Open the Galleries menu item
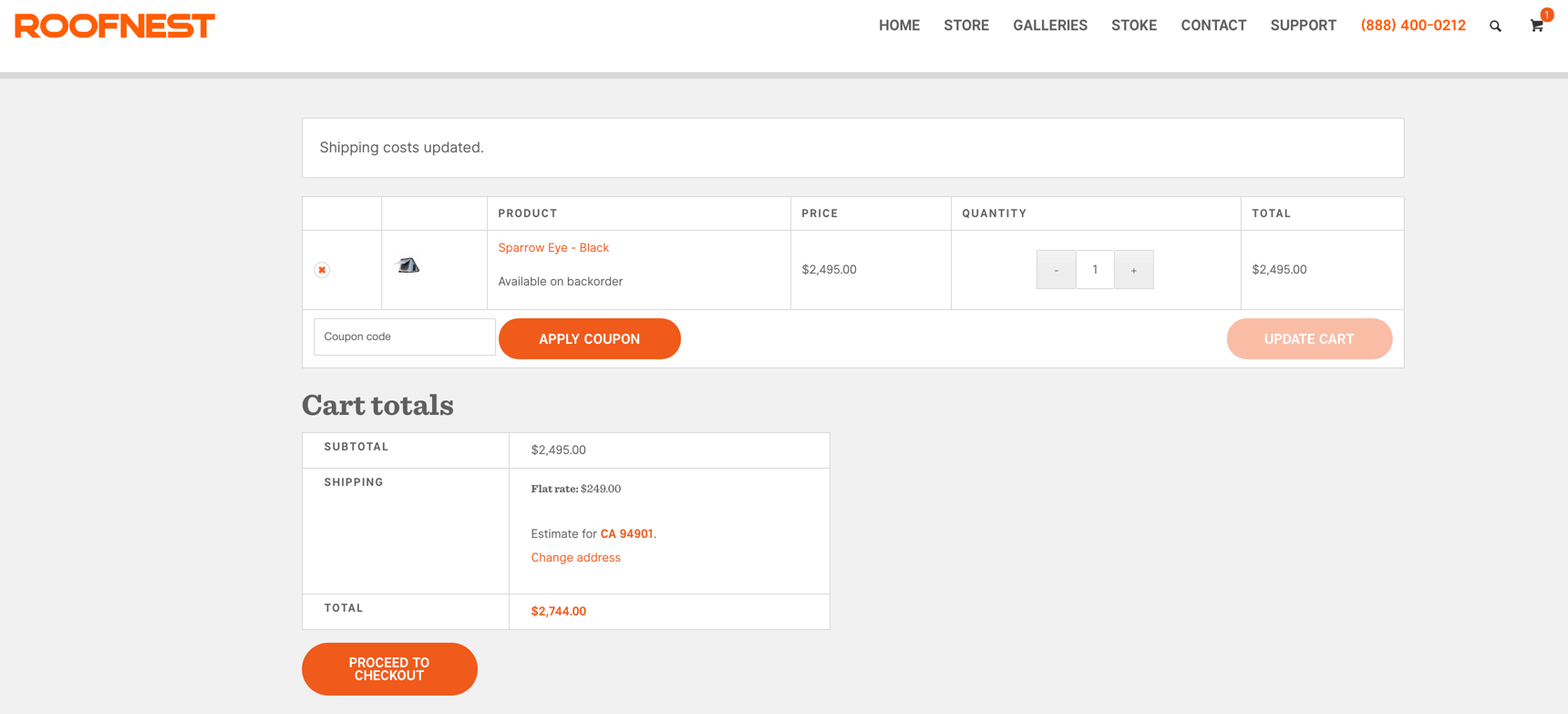 [1050, 26]
